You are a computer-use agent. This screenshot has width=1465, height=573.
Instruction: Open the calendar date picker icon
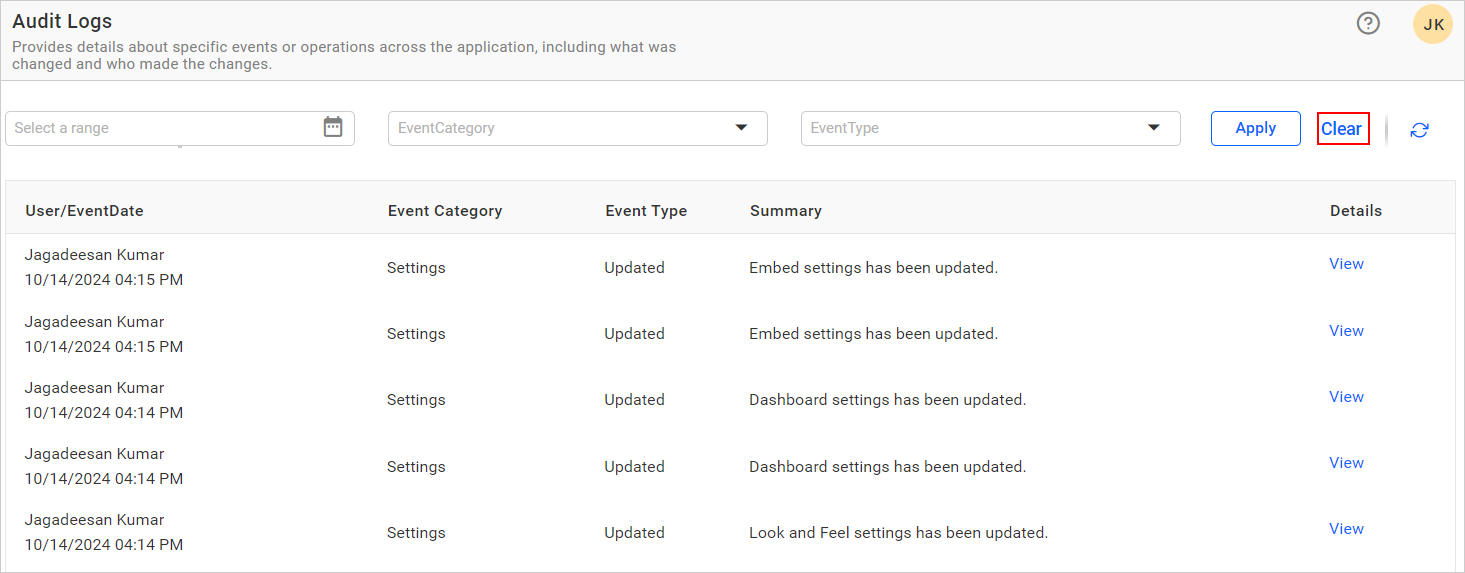tap(333, 127)
